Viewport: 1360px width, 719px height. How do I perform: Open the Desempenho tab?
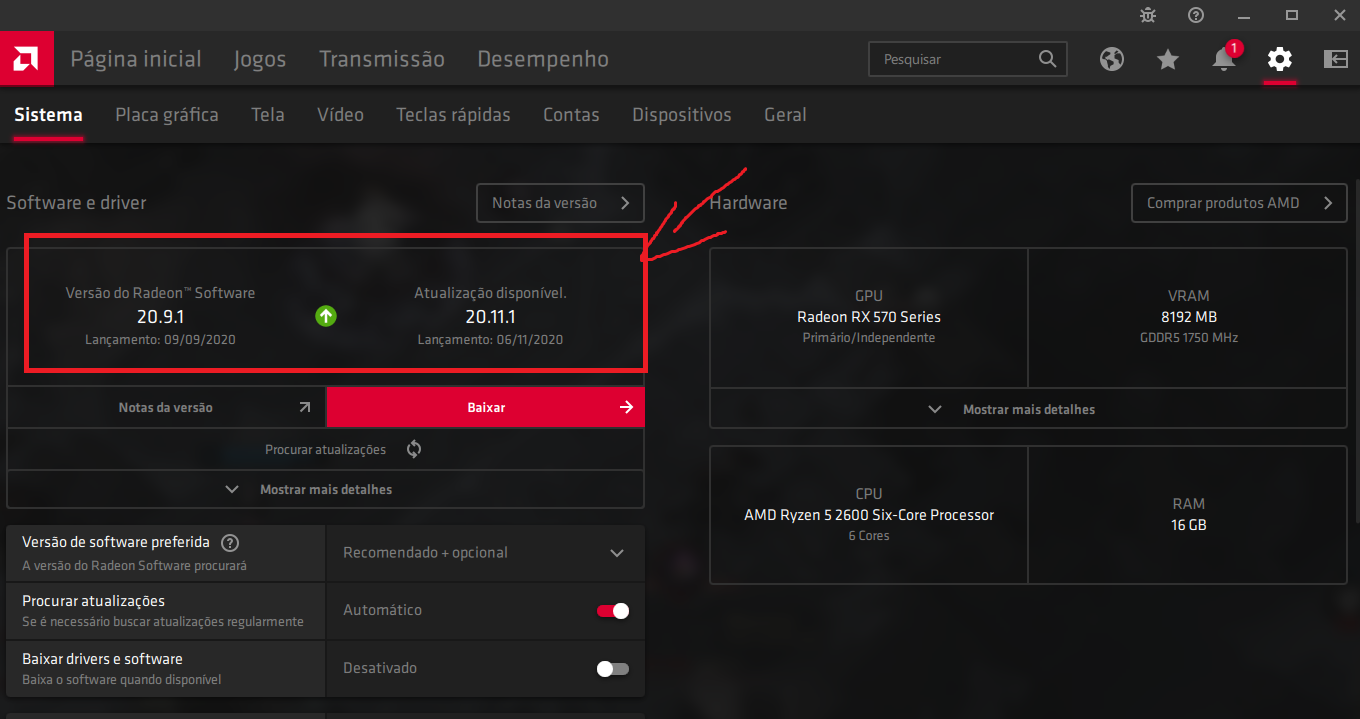543,59
